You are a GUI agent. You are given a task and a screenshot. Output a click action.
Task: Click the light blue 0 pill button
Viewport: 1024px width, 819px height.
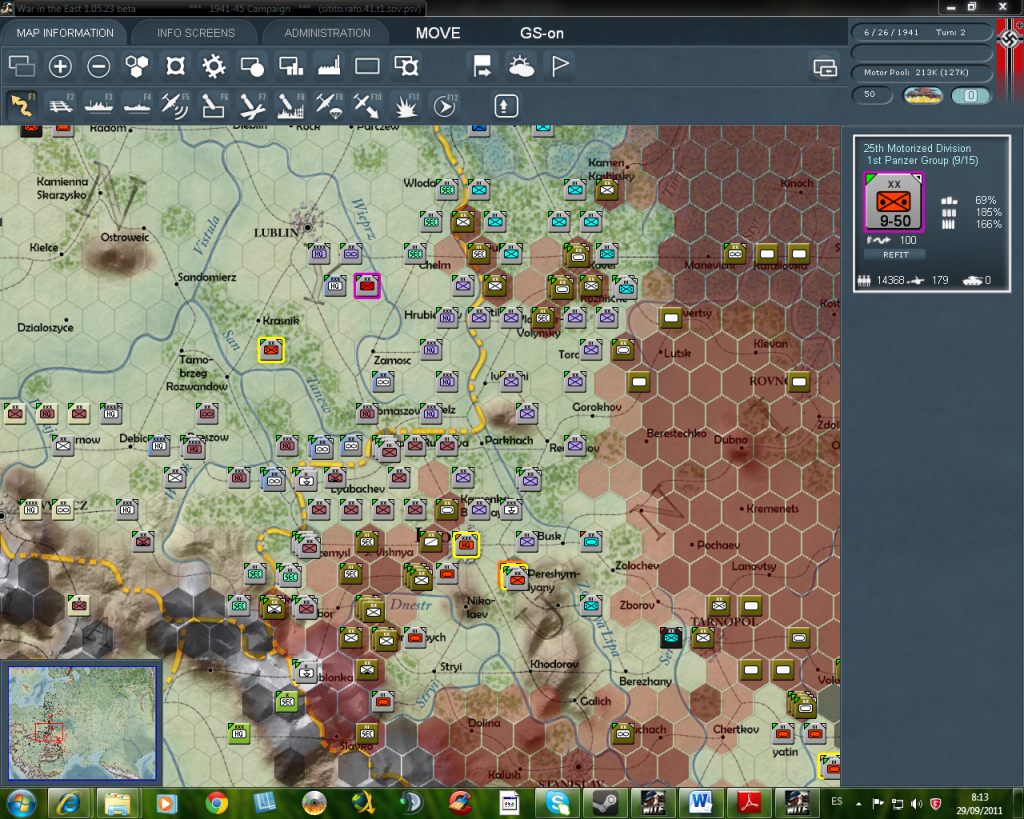tap(970, 95)
